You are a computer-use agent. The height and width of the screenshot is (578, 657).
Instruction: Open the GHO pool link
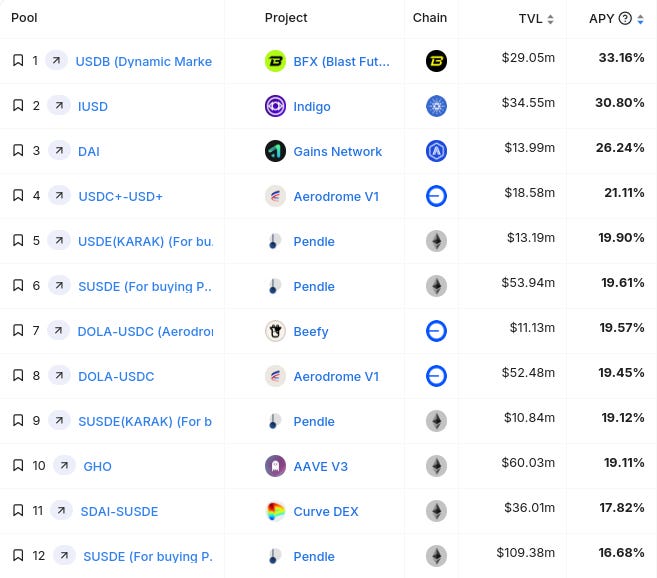98,467
